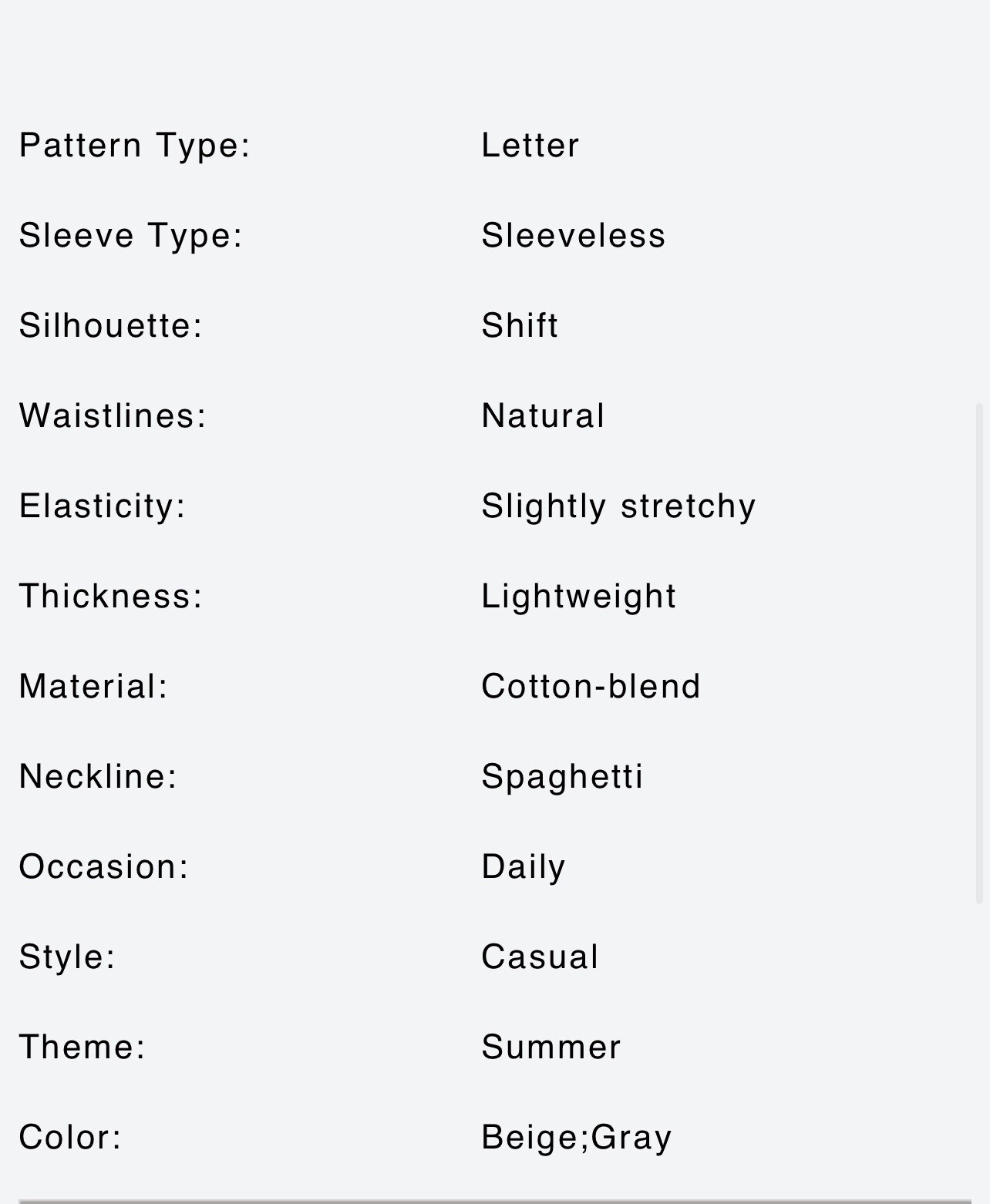Click the "Spaghetti" neckline value
This screenshot has height=1204, width=990.
tap(562, 777)
